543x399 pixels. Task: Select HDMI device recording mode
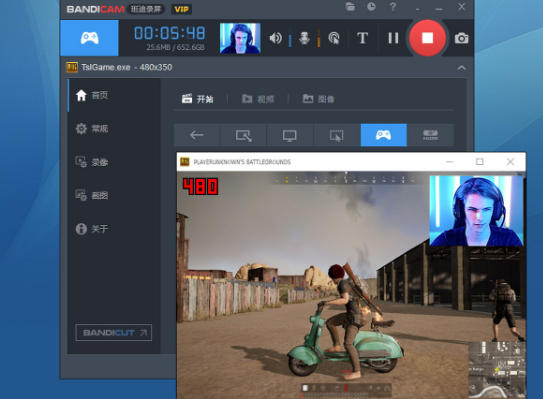coord(430,135)
